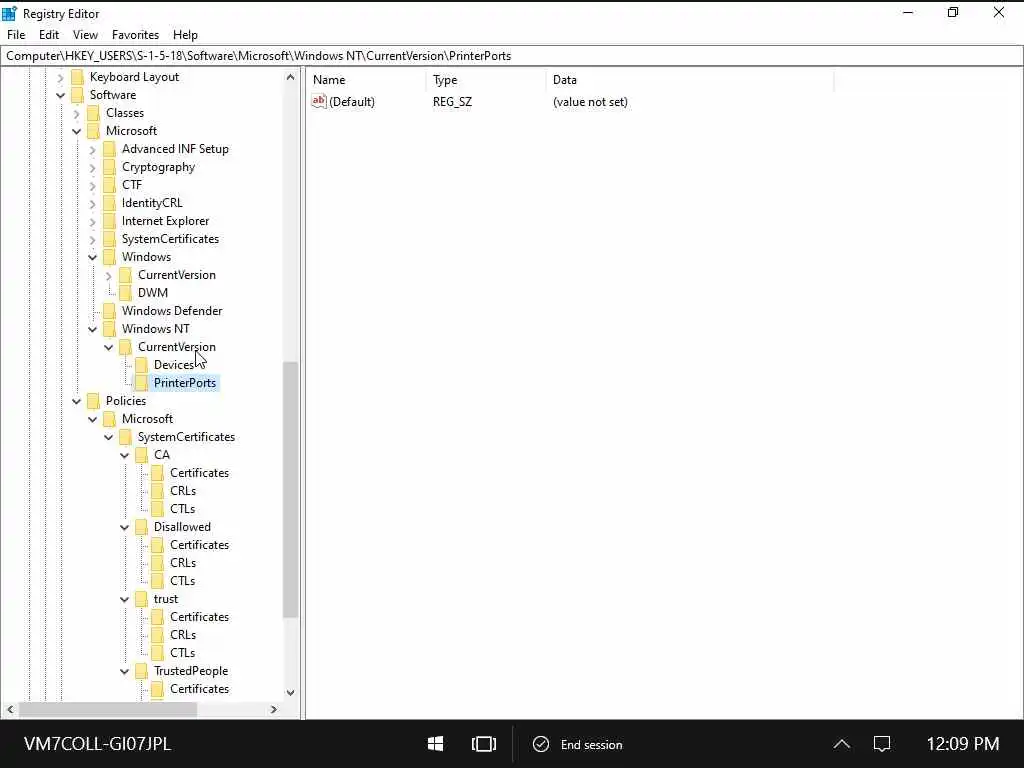Click the Policies folder icon
Viewport: 1024px width, 768px height.
coord(93,401)
